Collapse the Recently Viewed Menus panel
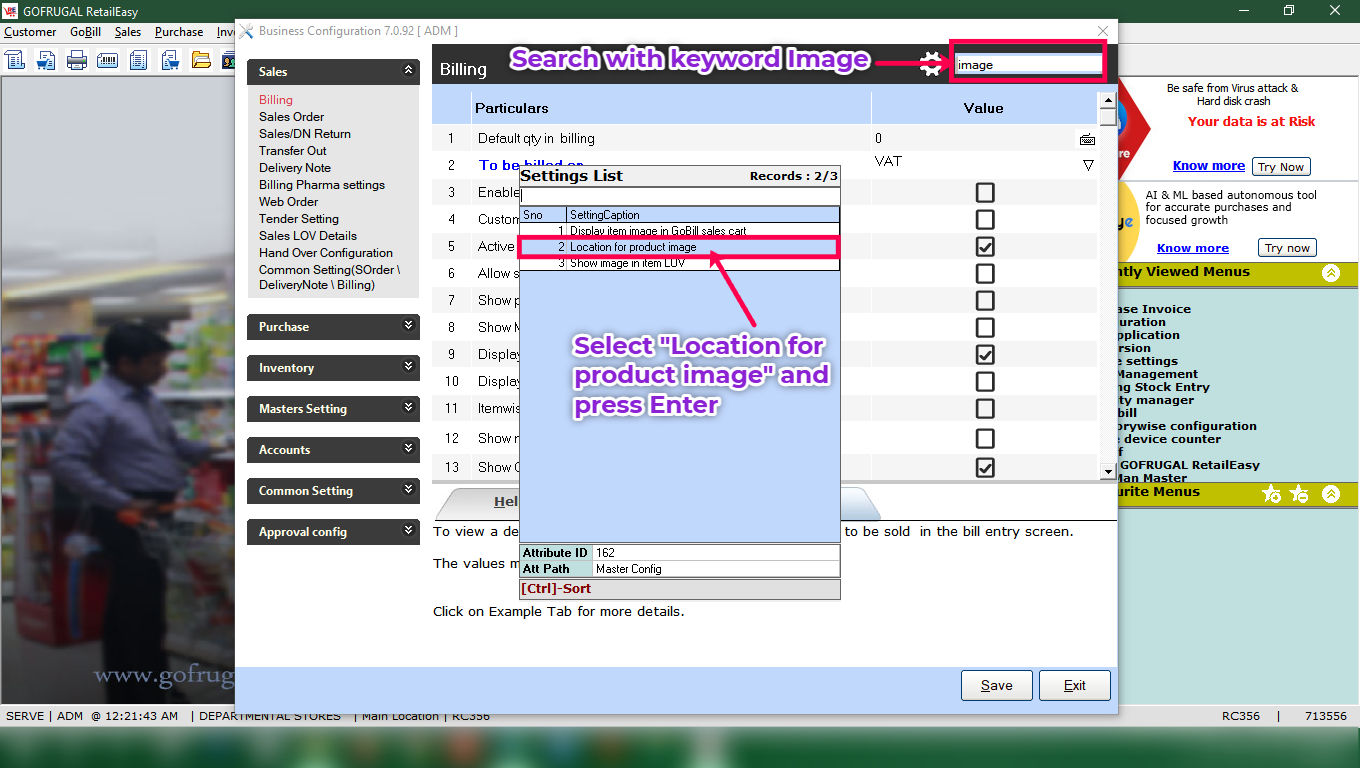This screenshot has height=768, width=1360. [1331, 272]
